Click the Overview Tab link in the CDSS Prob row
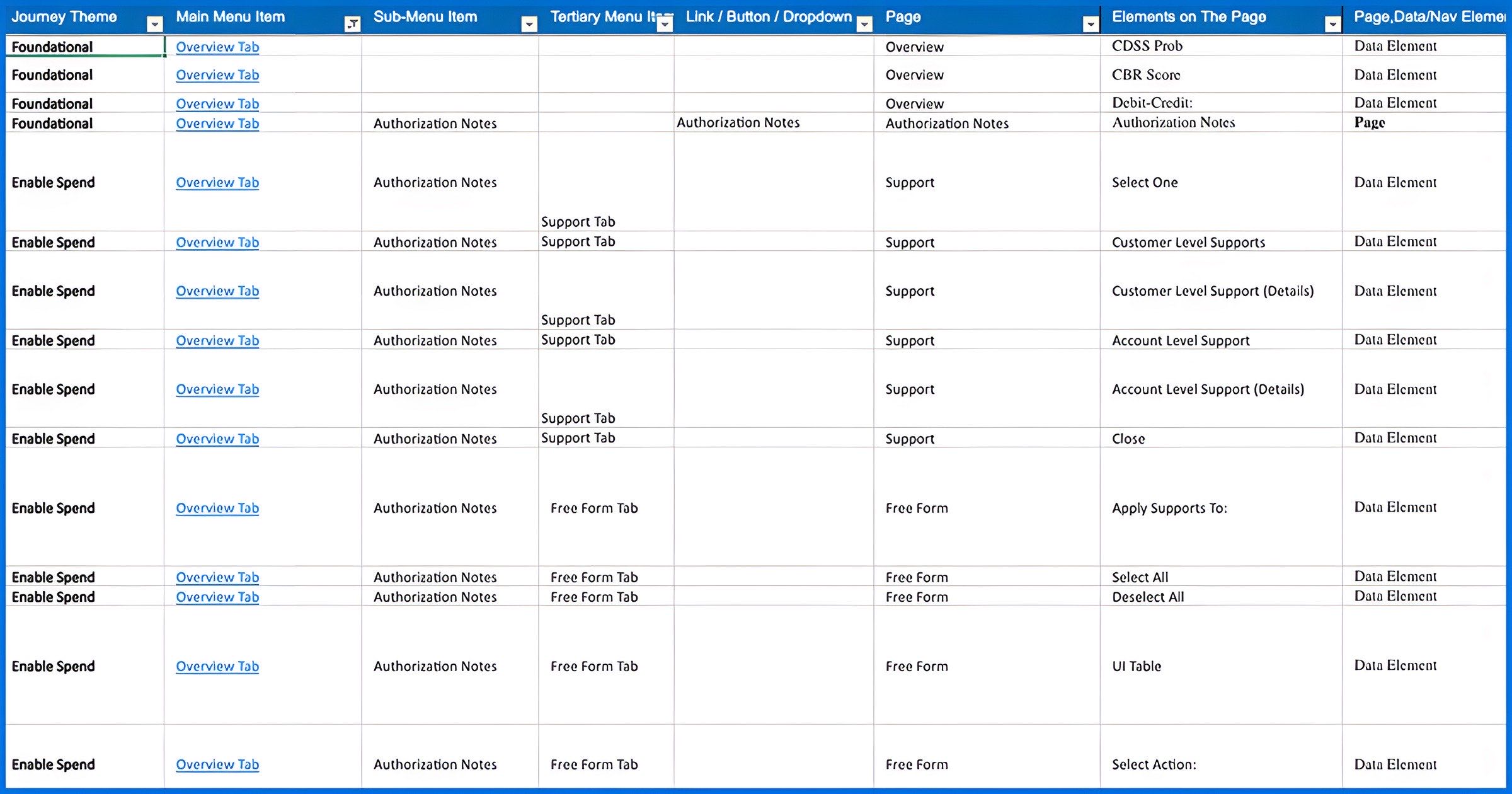The height and width of the screenshot is (794, 1512). [x=217, y=47]
